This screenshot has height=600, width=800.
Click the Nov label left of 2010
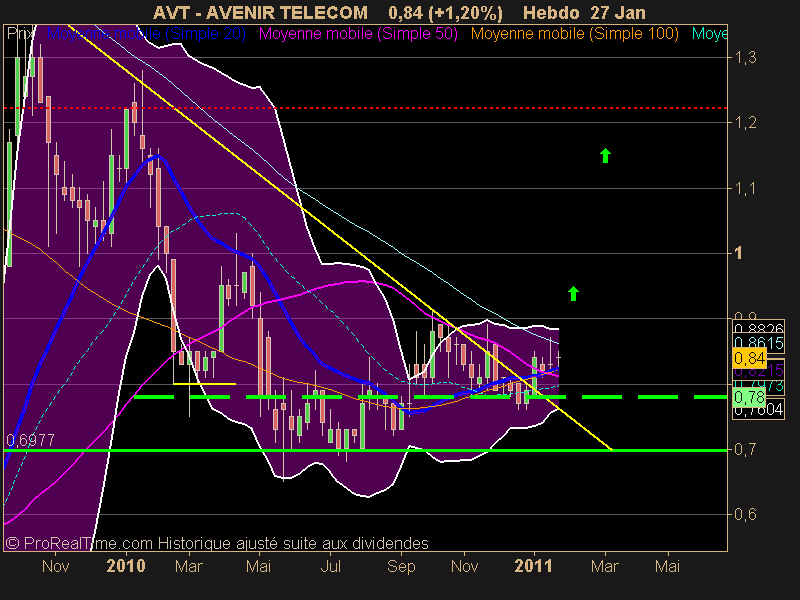55,566
